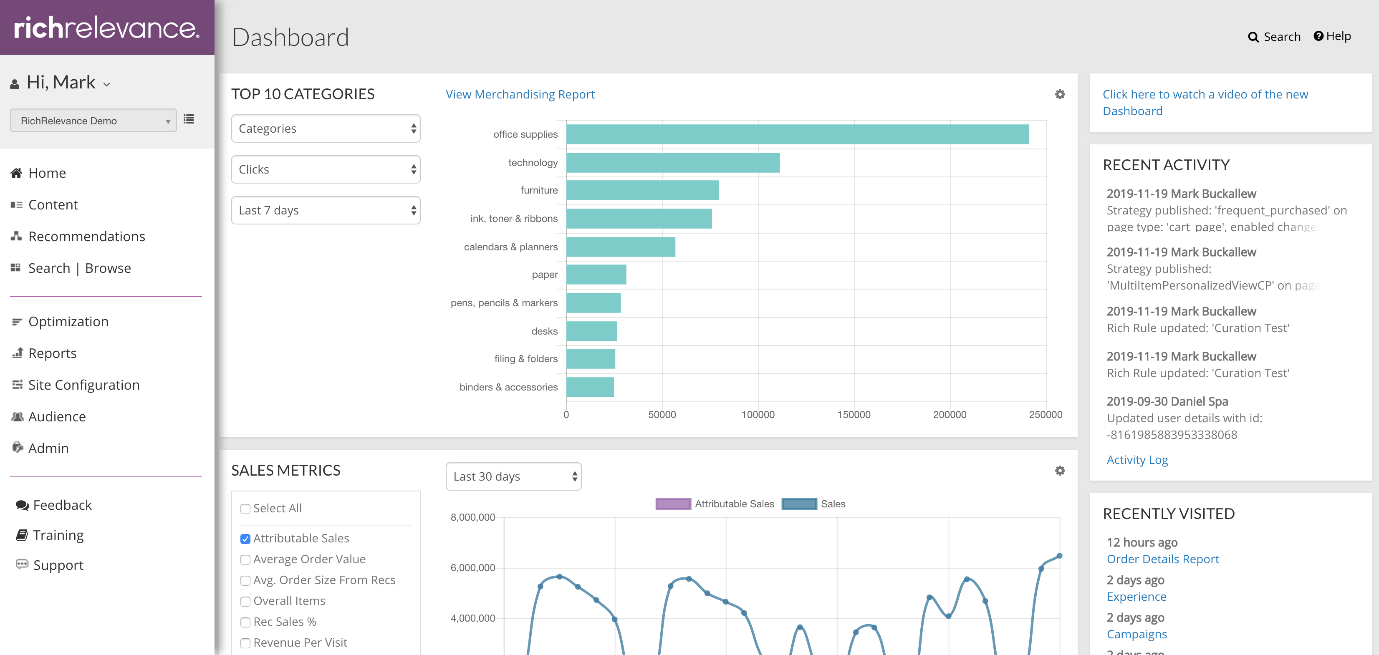Open the Activity Log link

(x=1137, y=461)
